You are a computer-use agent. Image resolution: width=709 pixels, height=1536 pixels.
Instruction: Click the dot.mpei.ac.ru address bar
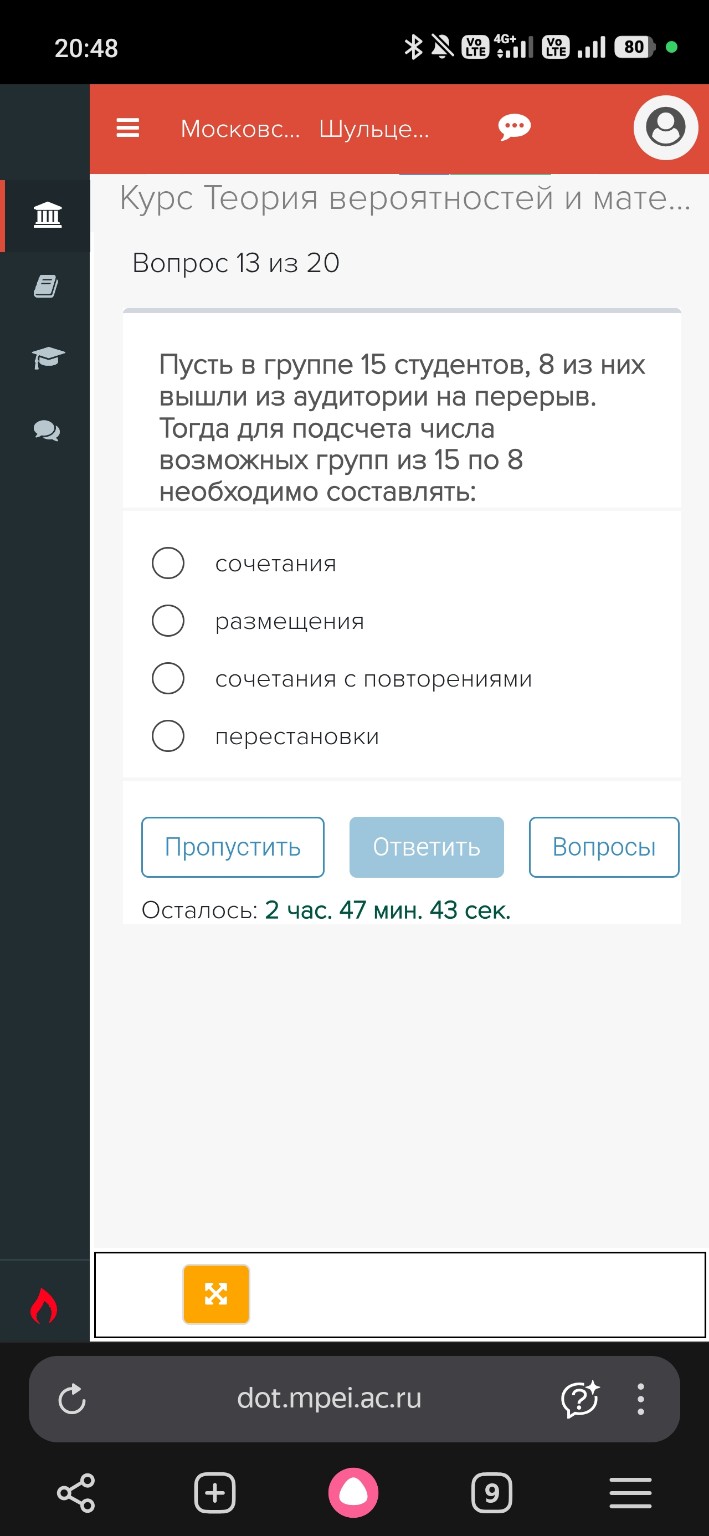[x=330, y=1399]
